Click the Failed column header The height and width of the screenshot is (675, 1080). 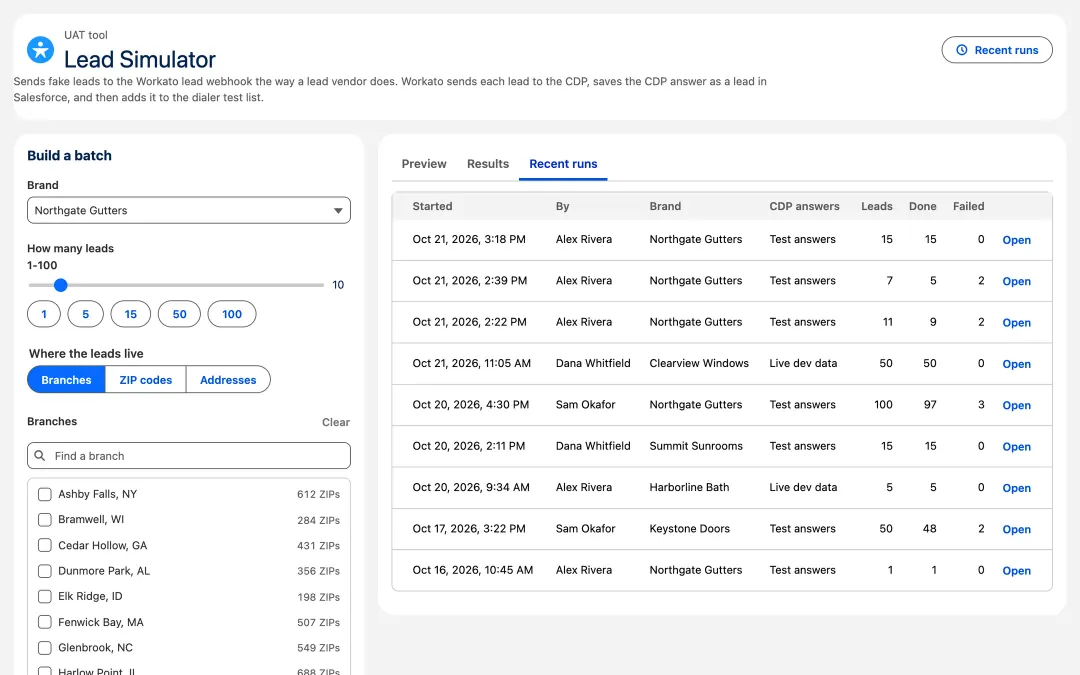[968, 206]
